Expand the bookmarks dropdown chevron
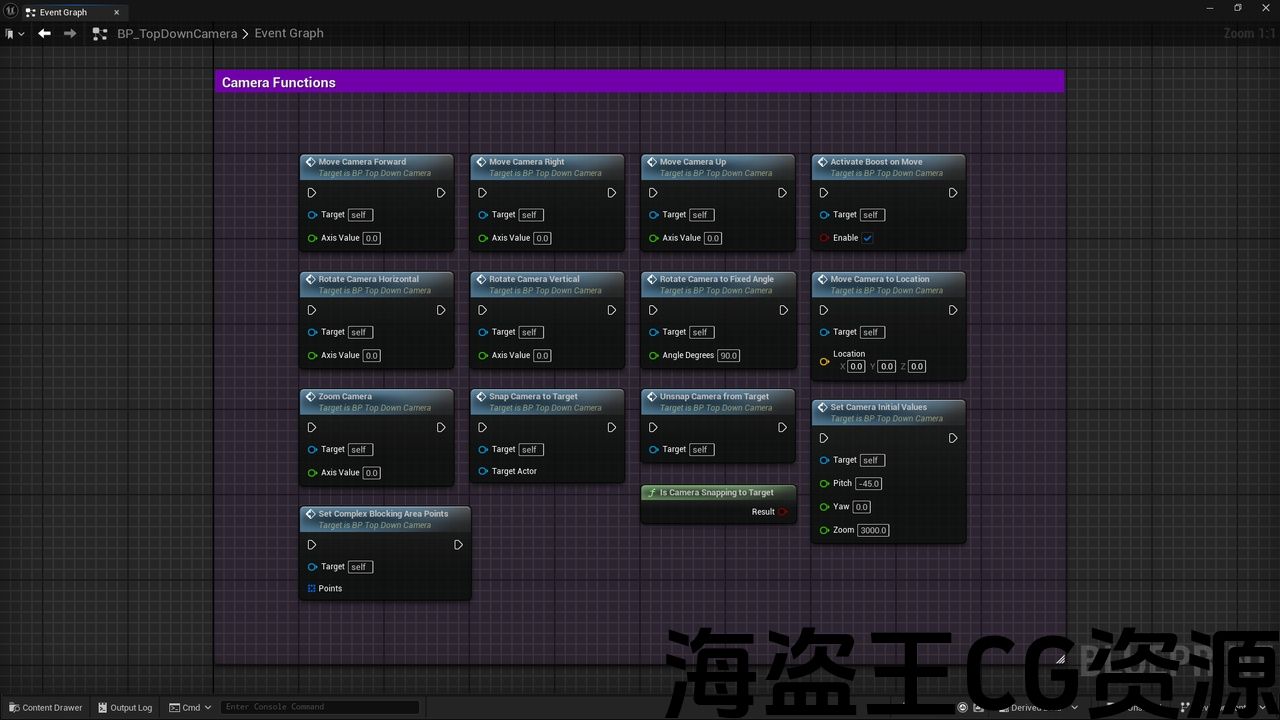1280x720 pixels. point(21,33)
